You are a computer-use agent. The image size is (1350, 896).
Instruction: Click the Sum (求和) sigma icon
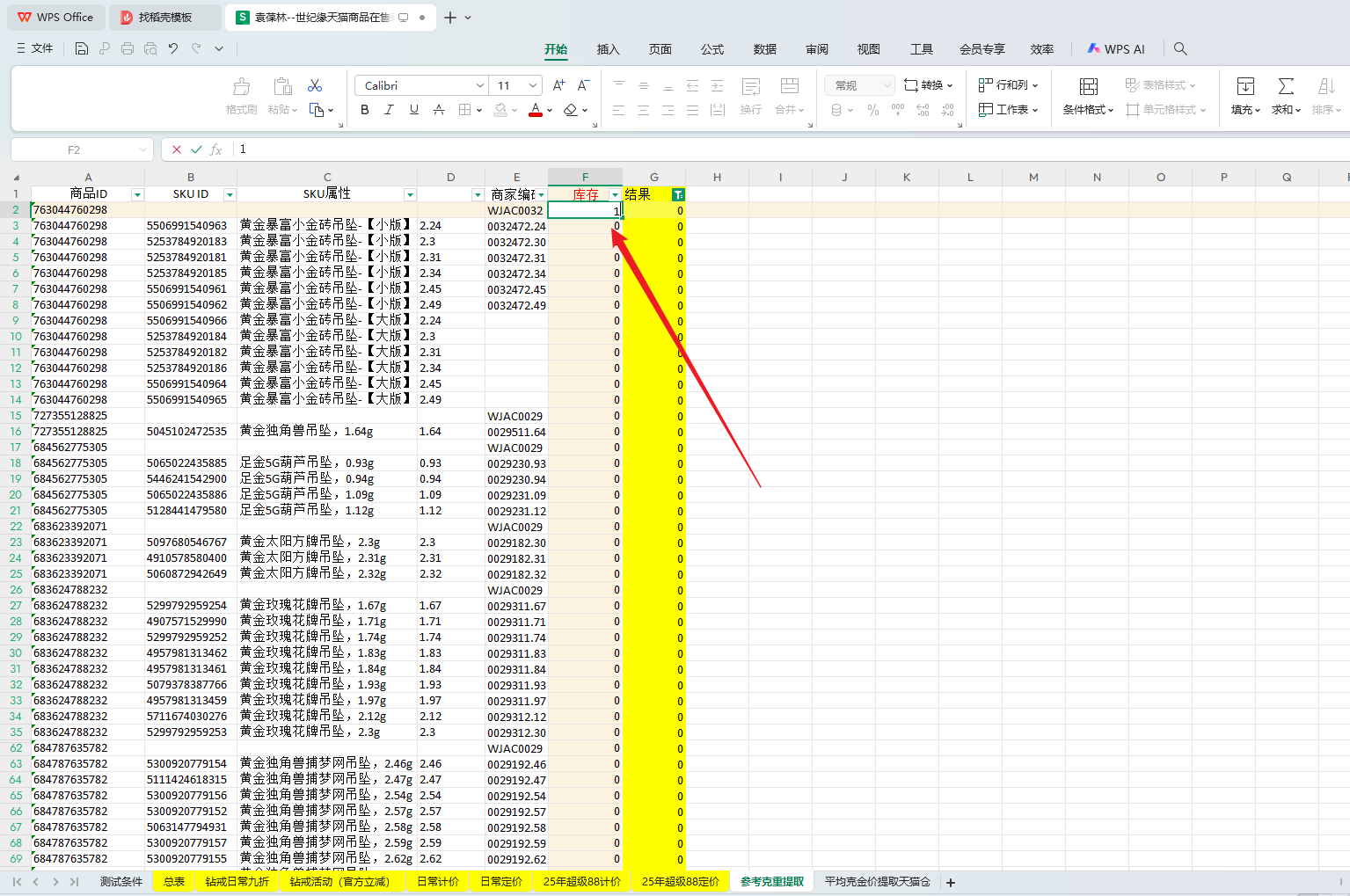click(x=1286, y=86)
